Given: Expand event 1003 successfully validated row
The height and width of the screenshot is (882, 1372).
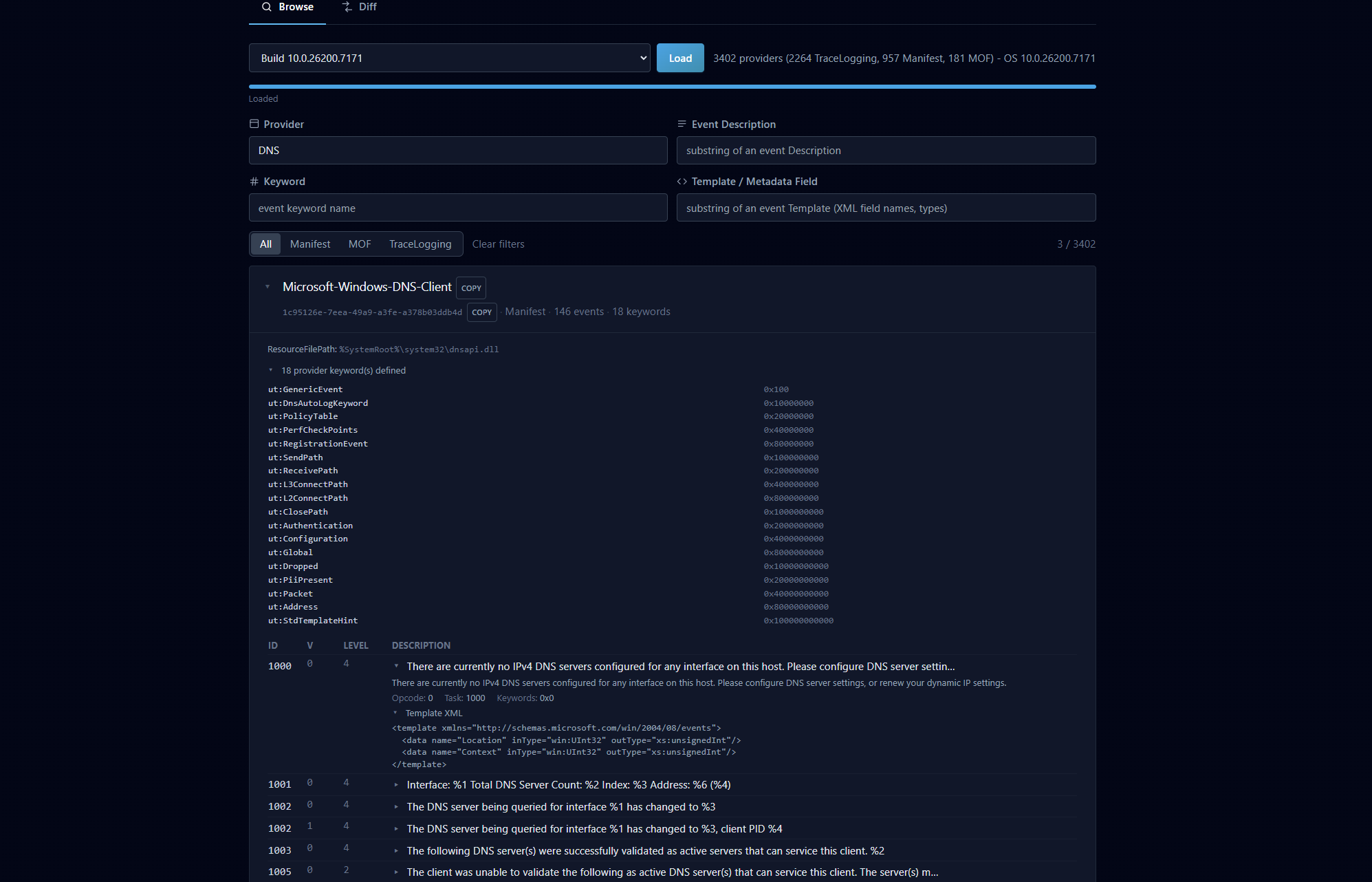Looking at the screenshot, I should click(x=397, y=851).
